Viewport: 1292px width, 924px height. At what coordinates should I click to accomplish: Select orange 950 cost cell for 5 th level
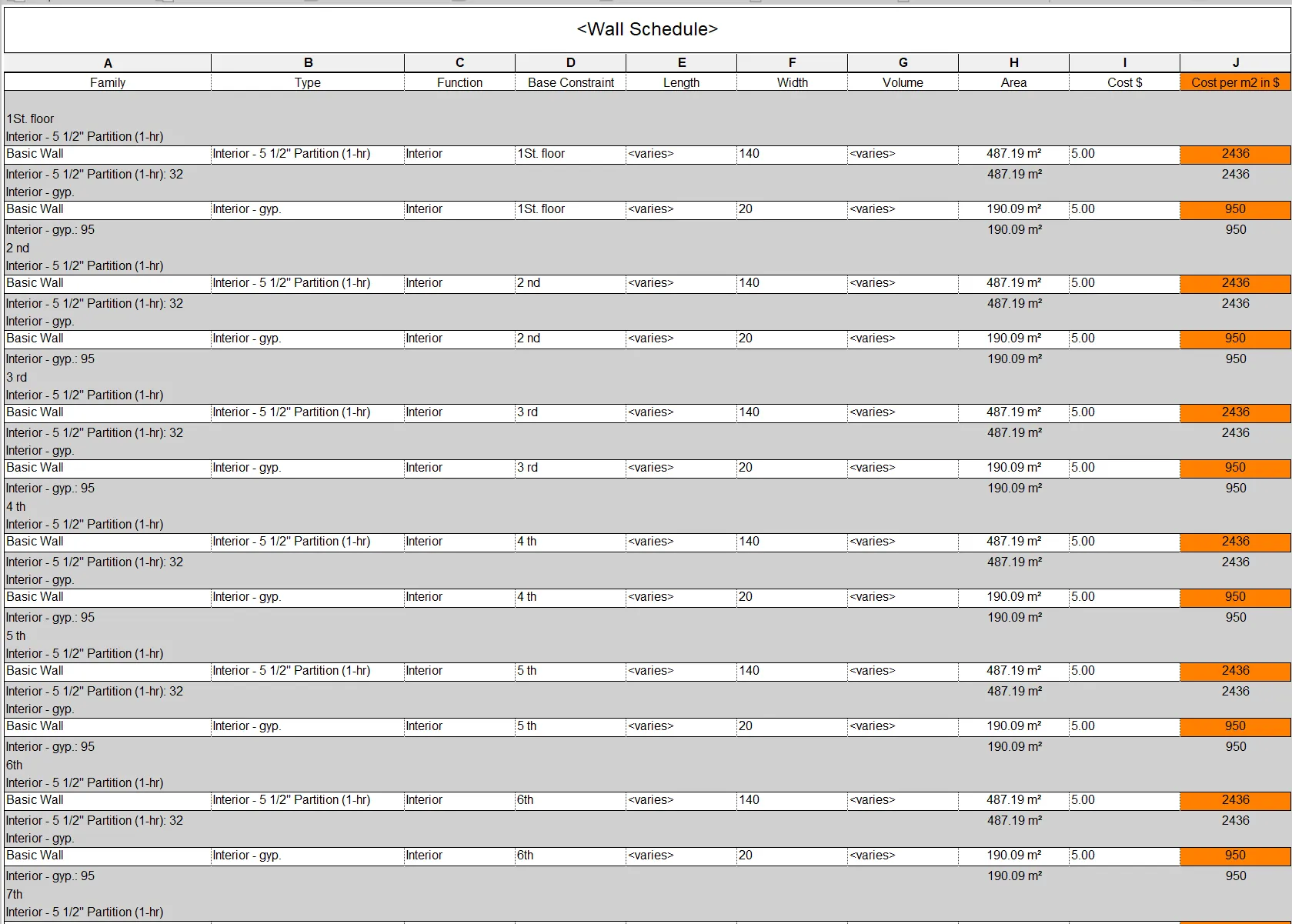click(1235, 726)
